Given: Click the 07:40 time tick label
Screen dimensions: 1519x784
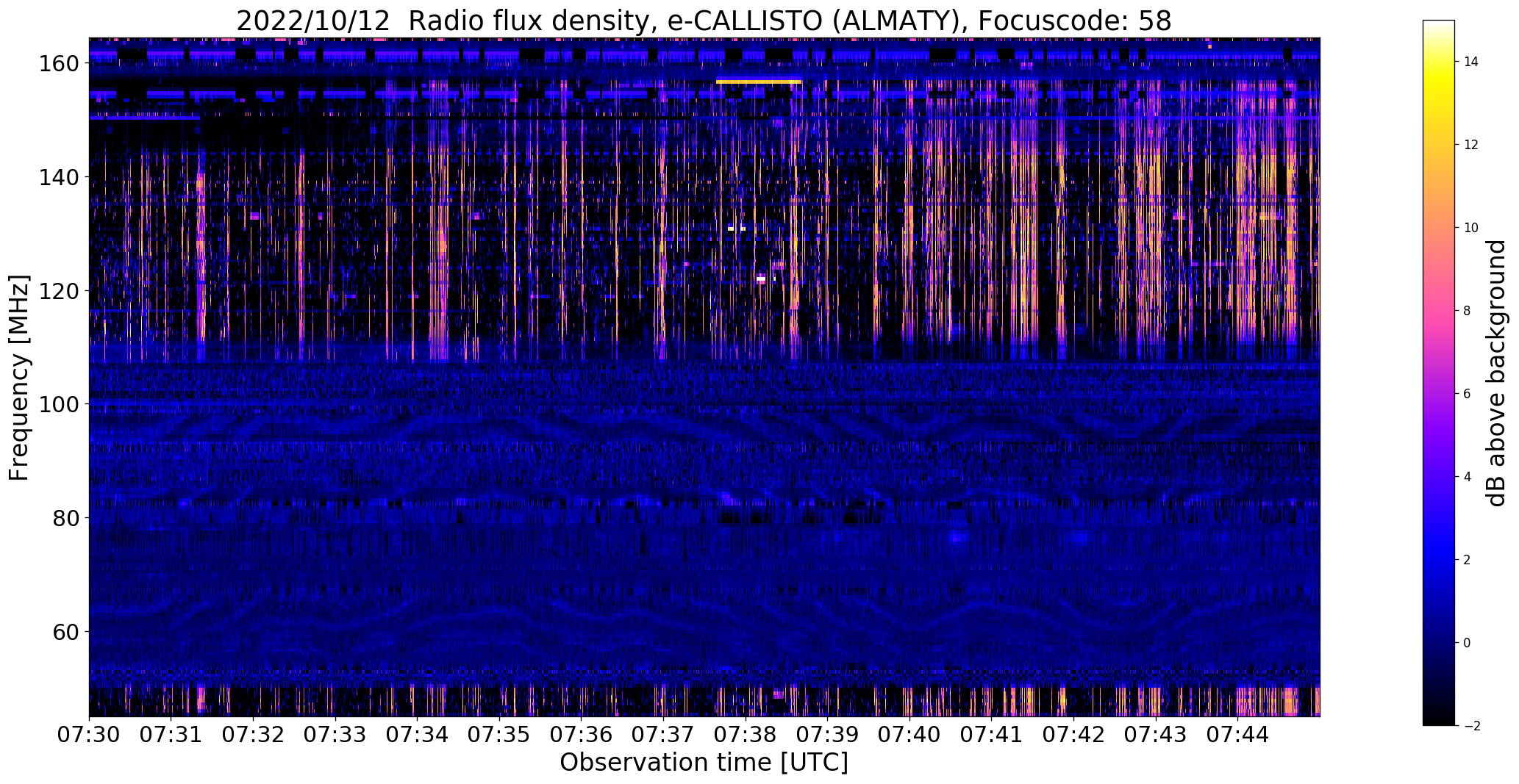Looking at the screenshot, I should click(909, 735).
